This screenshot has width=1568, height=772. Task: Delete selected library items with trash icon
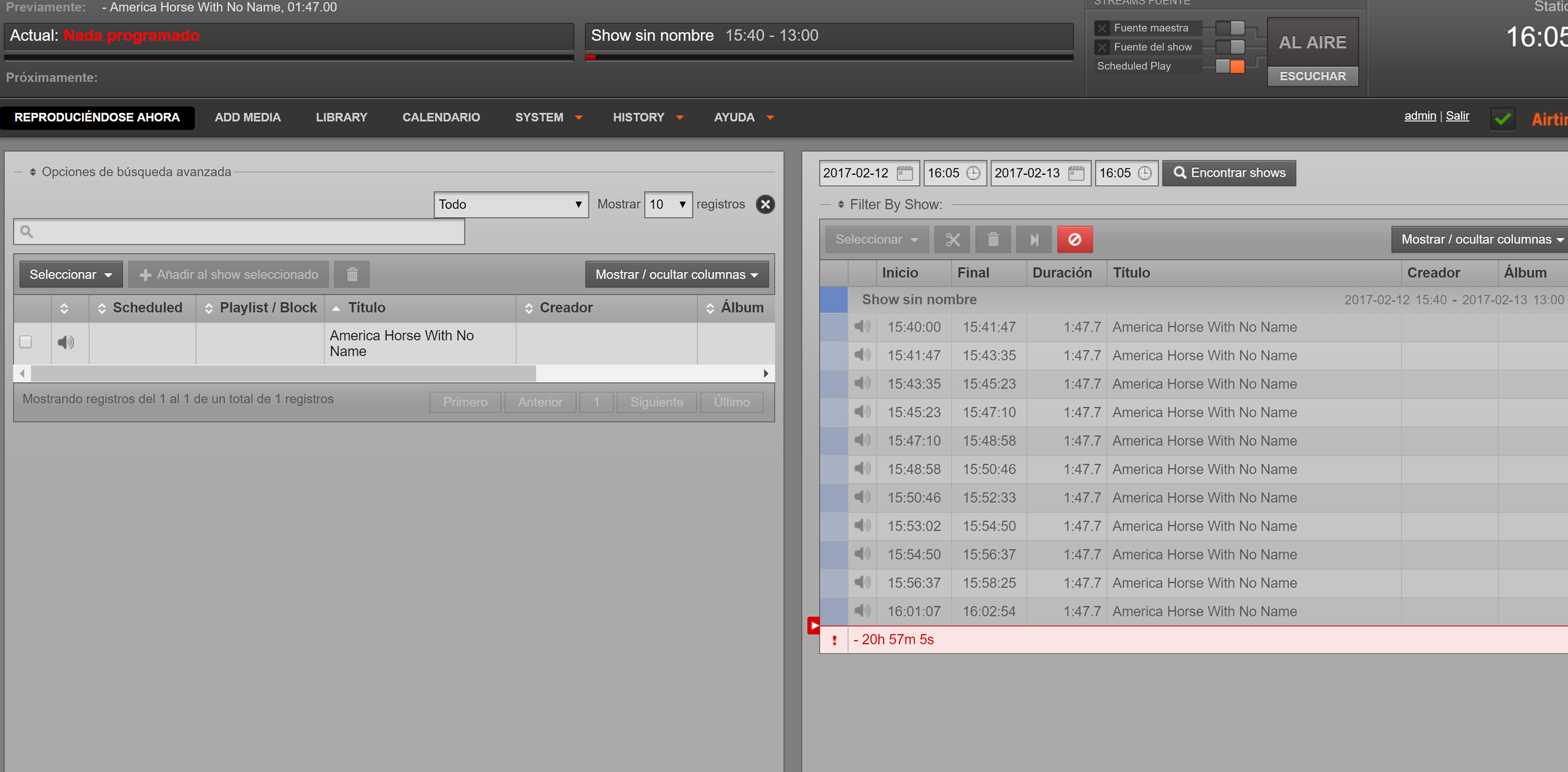pos(352,275)
